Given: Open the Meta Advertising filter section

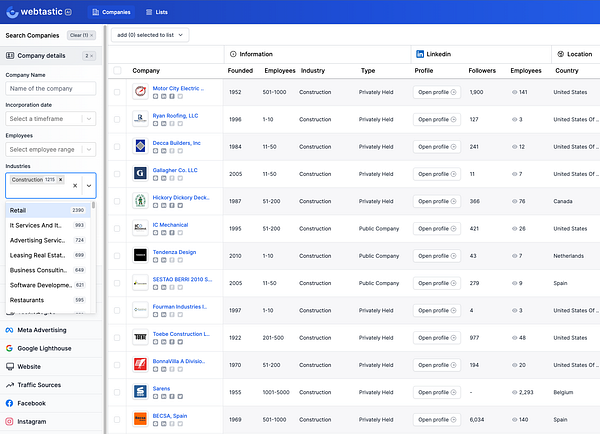Looking at the screenshot, I should pyautogui.click(x=40, y=330).
